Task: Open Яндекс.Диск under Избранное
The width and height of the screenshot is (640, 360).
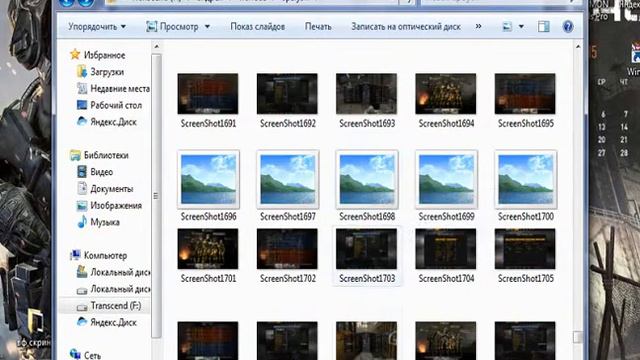Action: 107,122
